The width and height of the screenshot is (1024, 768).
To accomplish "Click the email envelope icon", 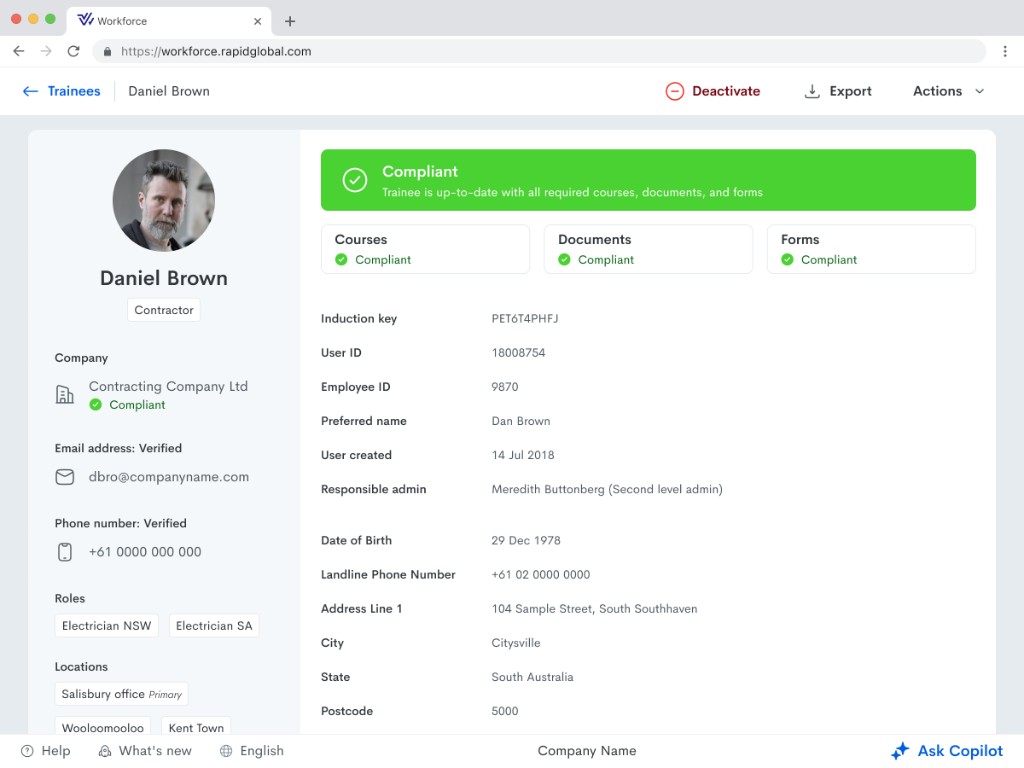I will pyautogui.click(x=65, y=477).
